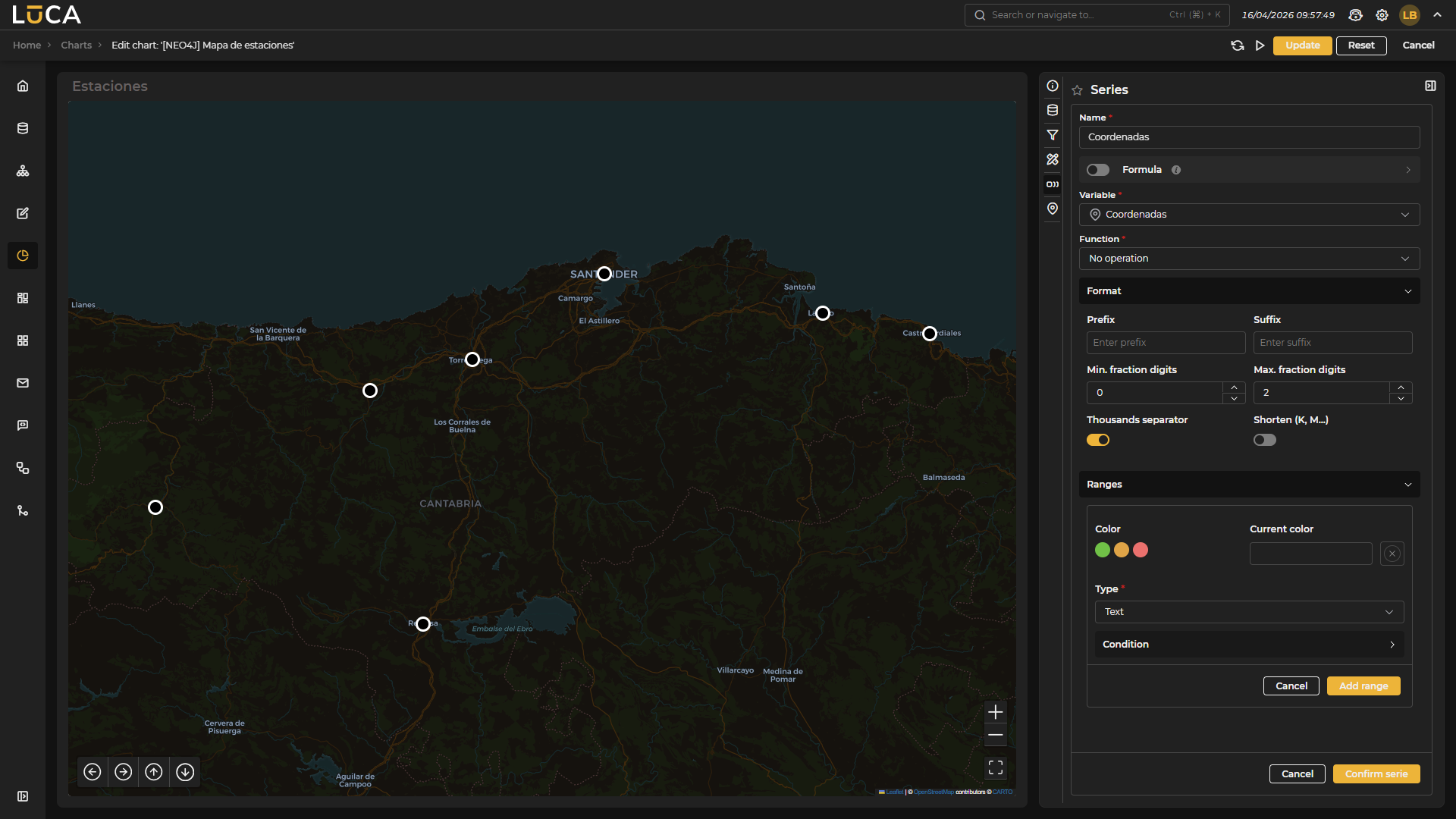Open the Home icon in the sidebar
1456x819 pixels.
tap(23, 86)
